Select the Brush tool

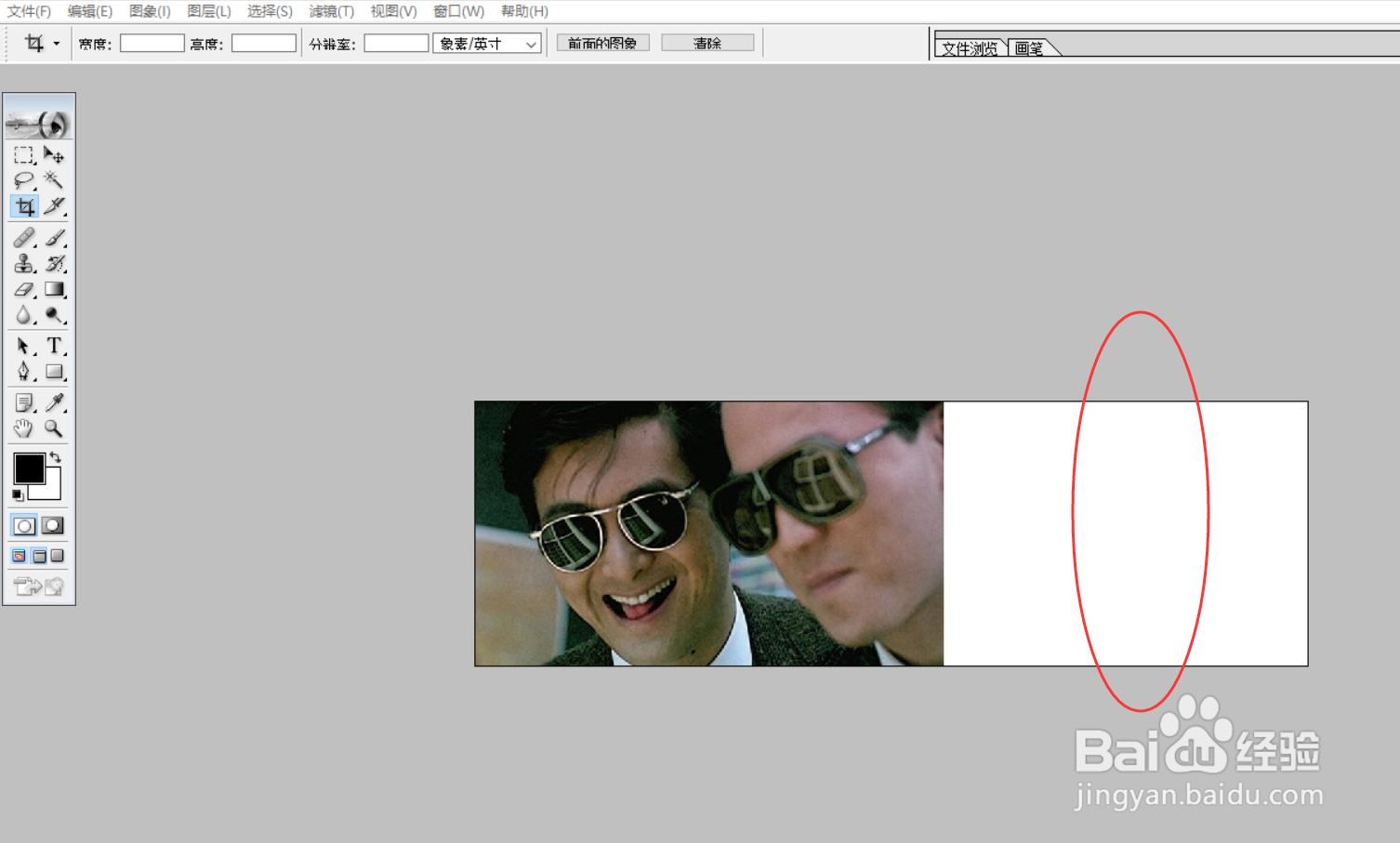[54, 238]
